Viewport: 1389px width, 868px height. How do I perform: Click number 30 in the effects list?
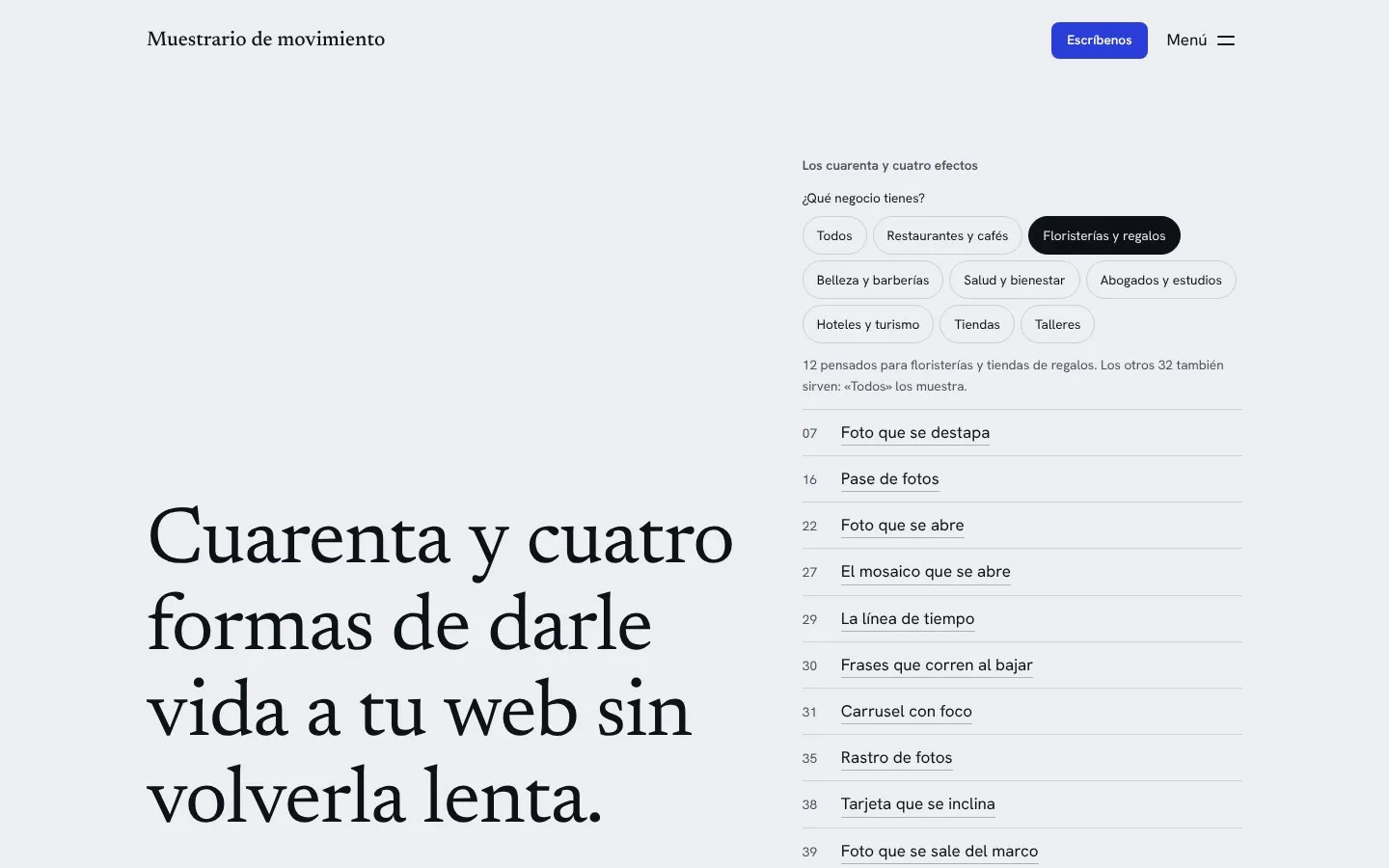(809, 666)
